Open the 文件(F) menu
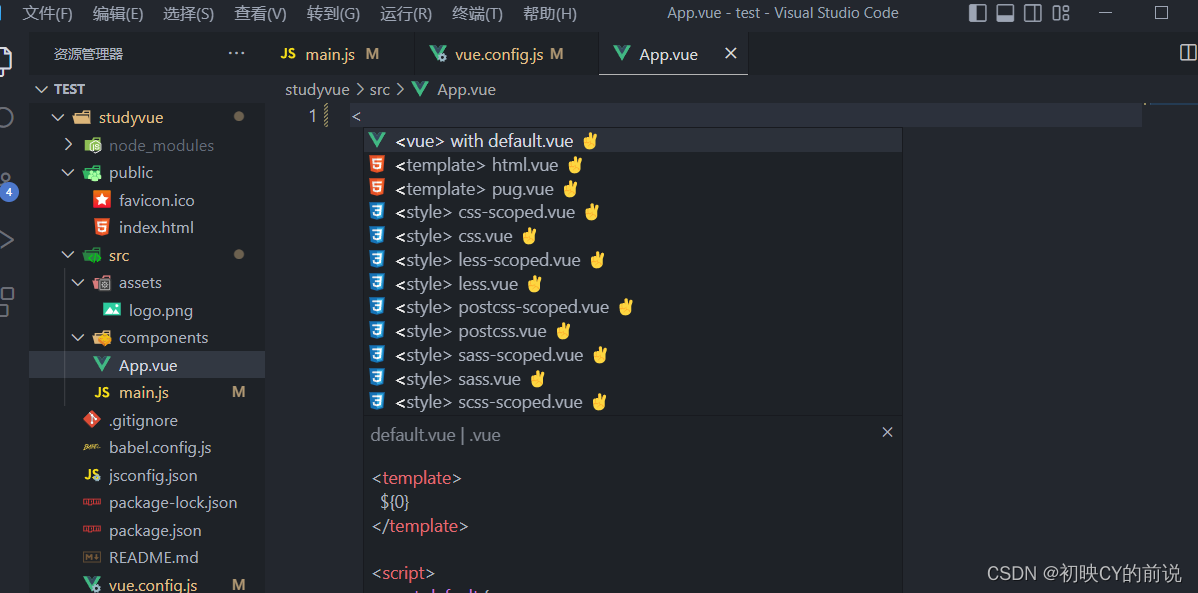The image size is (1198, 593). click(47, 14)
